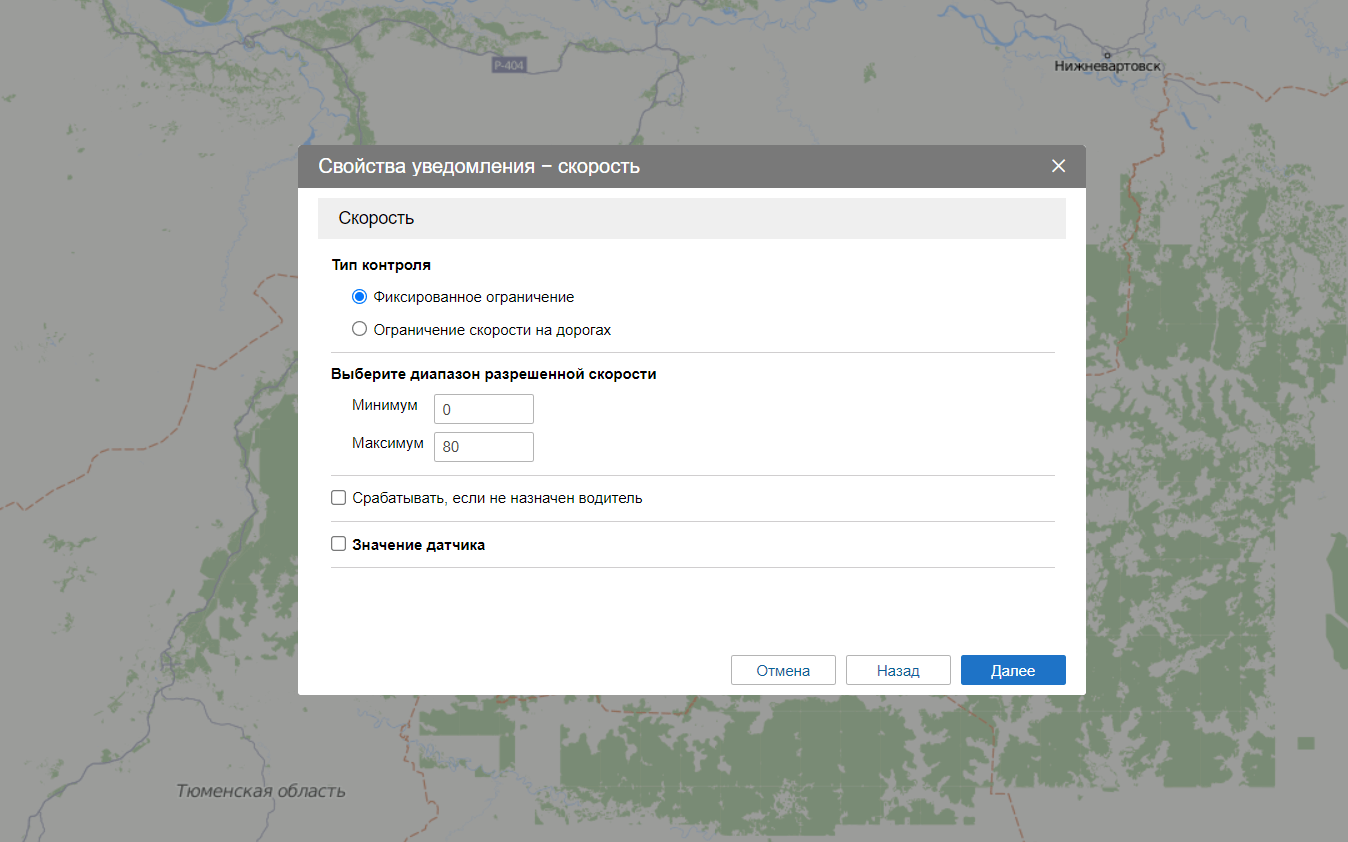Click the Минимум text label
Viewport: 1348px width, 842px height.
tap(385, 405)
